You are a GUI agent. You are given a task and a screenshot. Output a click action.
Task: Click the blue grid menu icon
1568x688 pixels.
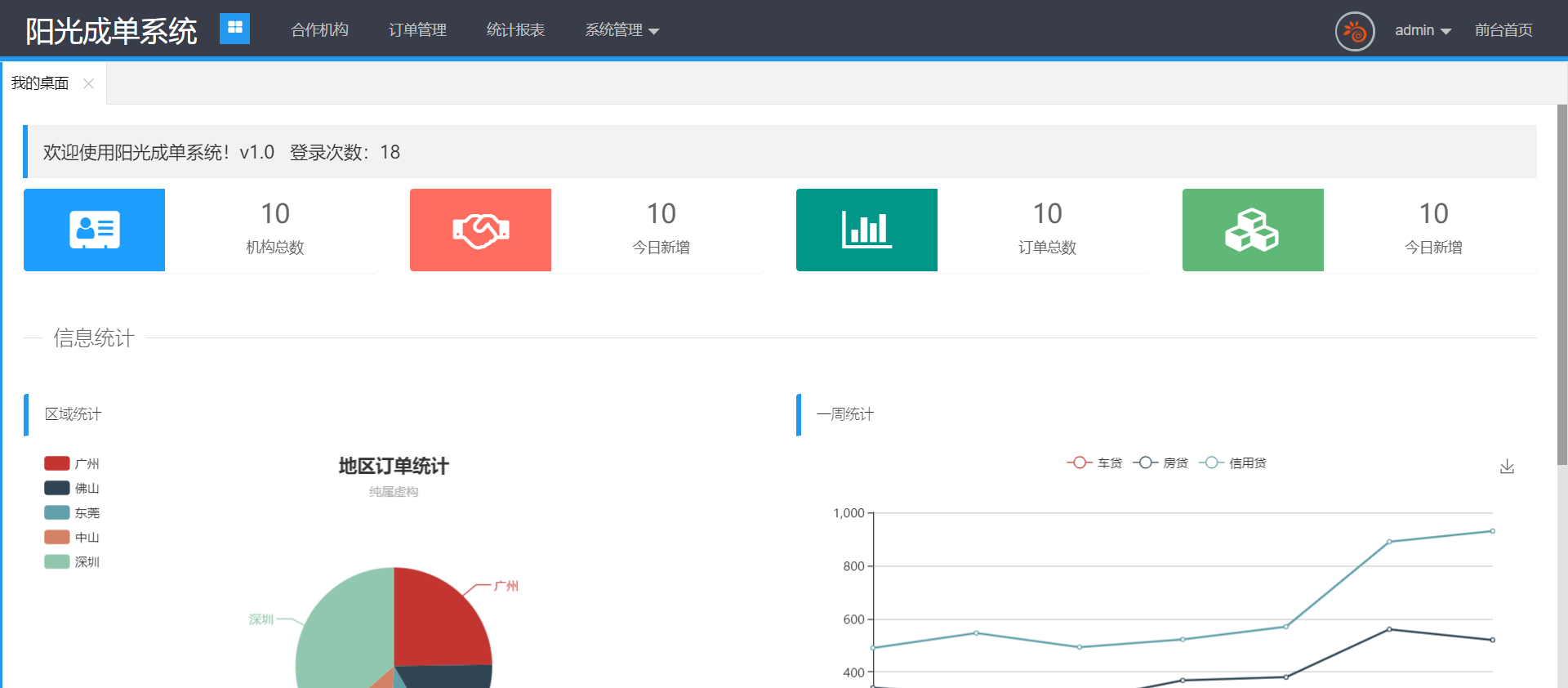tap(234, 28)
